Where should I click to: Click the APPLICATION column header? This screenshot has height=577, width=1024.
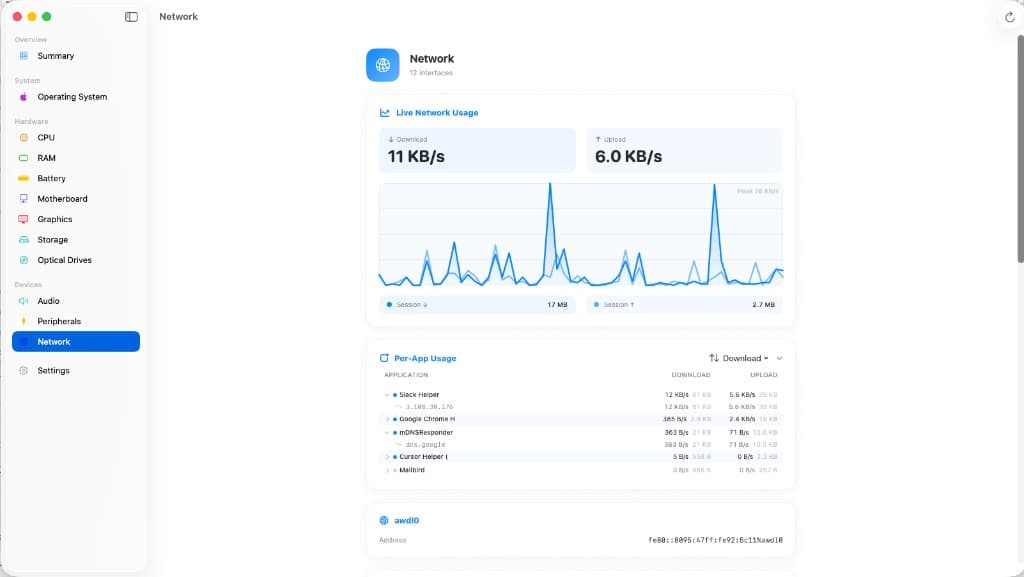[x=406, y=375]
